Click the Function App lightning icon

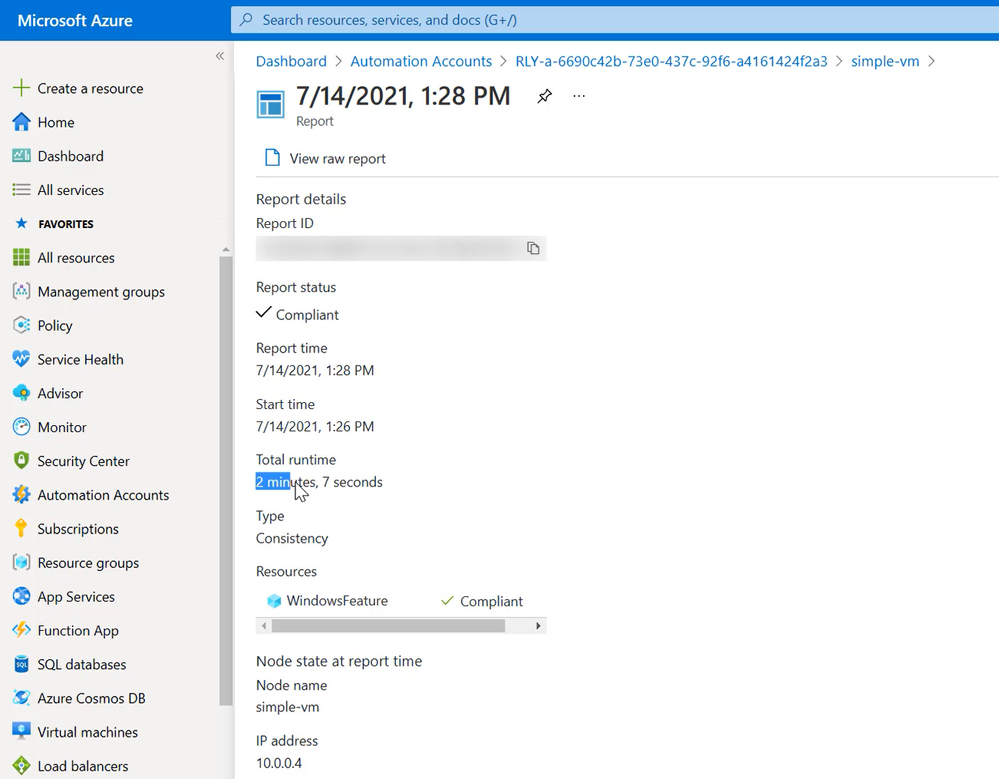[x=21, y=630]
